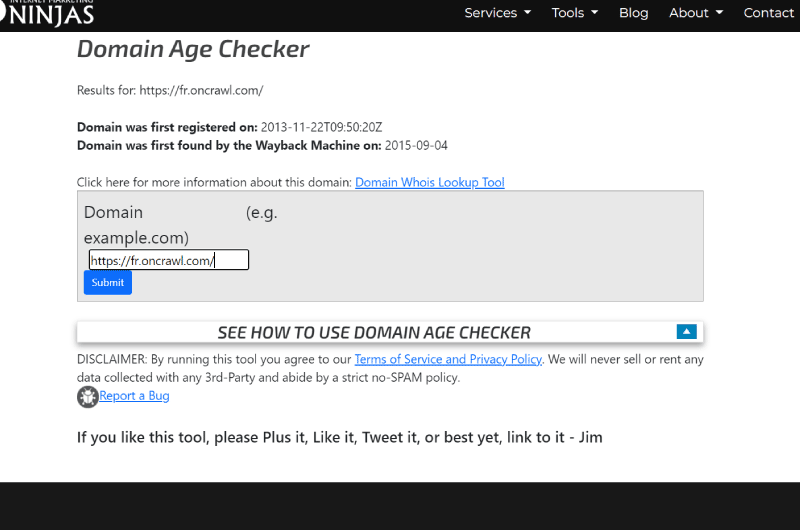Click the 'Results for: https://fr.oncrawl.com/' text

[x=170, y=90]
